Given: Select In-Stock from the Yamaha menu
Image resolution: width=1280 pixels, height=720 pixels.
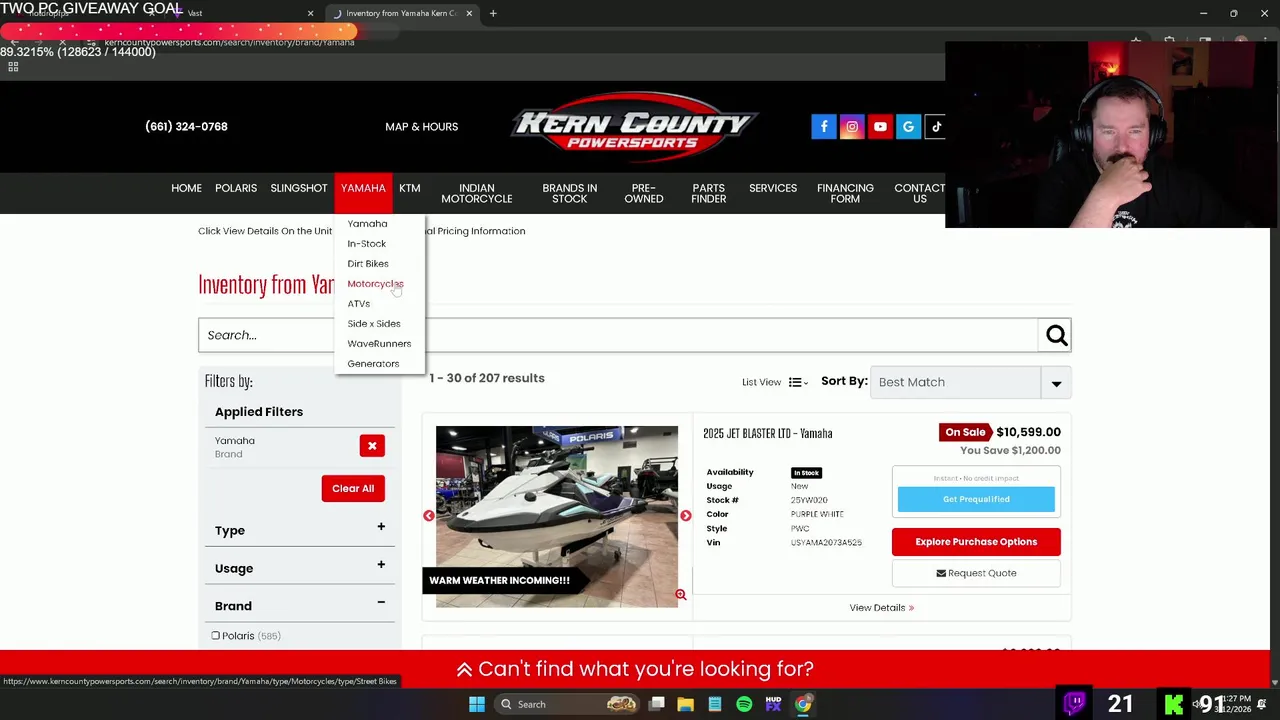Looking at the screenshot, I should (366, 244).
